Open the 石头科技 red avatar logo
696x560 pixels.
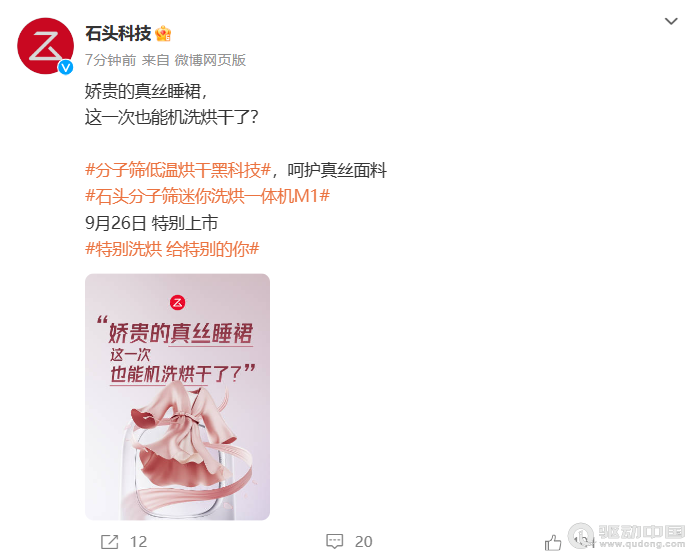click(x=45, y=46)
